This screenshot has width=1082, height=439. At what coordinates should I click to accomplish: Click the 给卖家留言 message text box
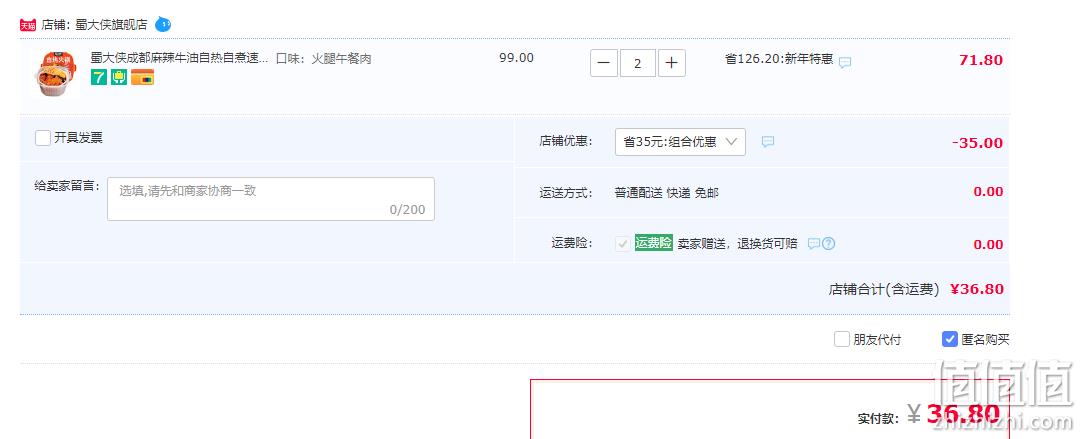(270, 199)
